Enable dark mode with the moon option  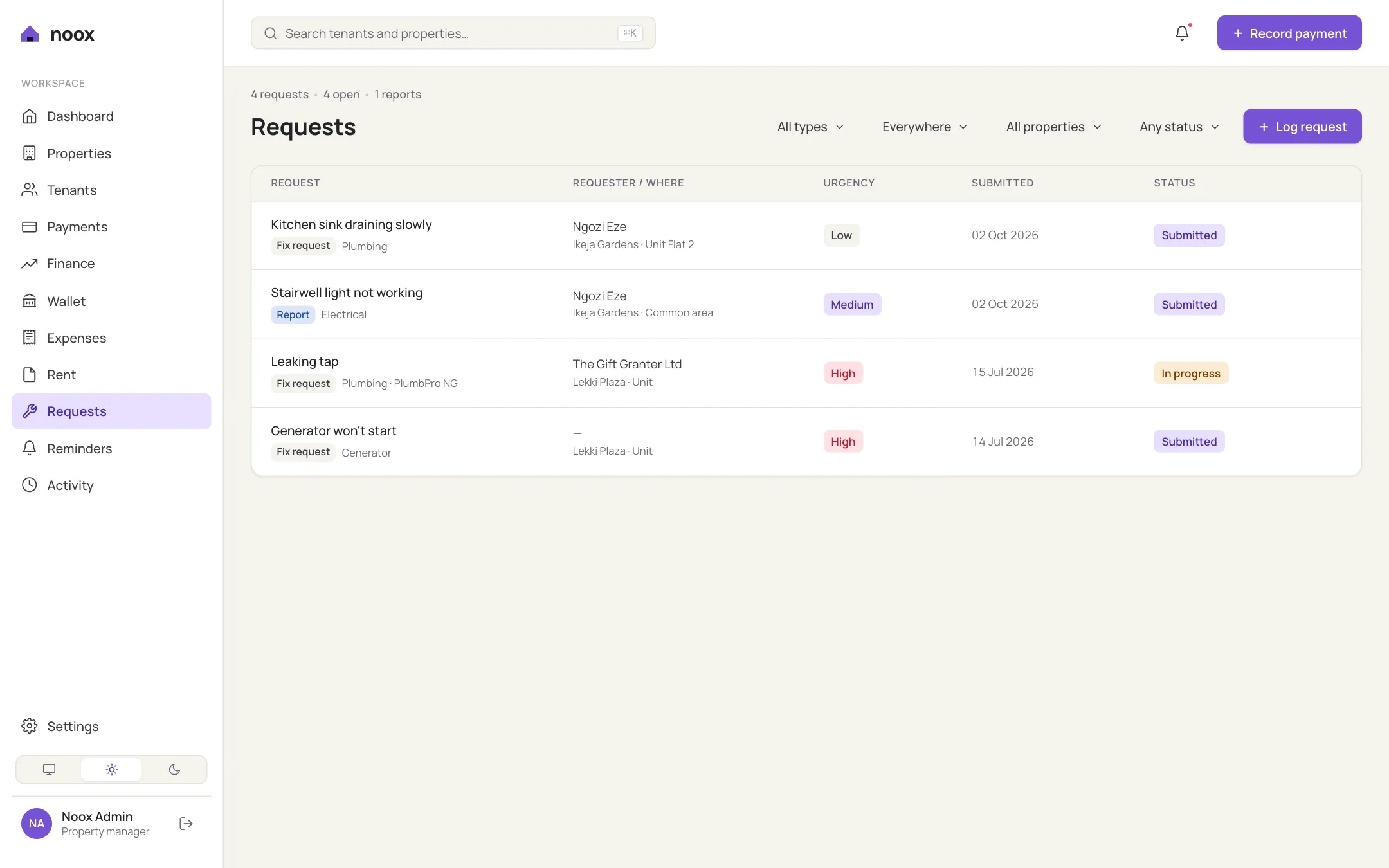(x=174, y=770)
